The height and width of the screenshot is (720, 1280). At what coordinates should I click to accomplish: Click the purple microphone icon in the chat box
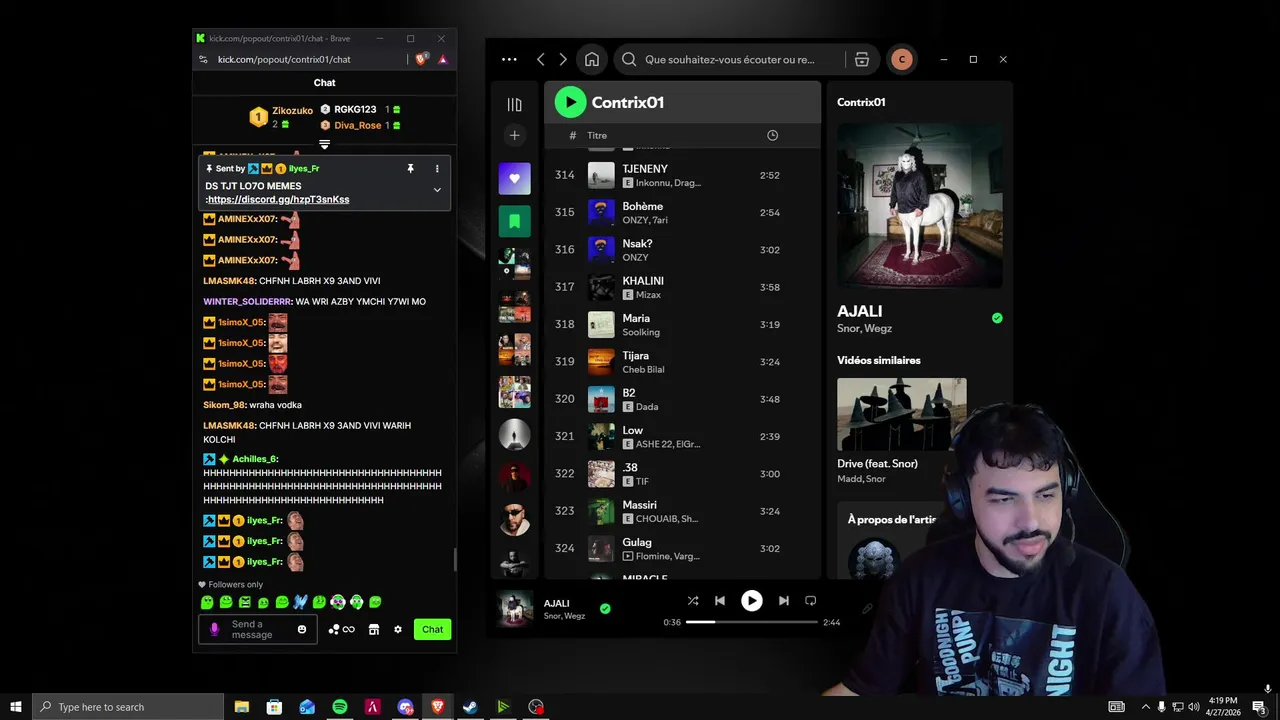(214, 629)
